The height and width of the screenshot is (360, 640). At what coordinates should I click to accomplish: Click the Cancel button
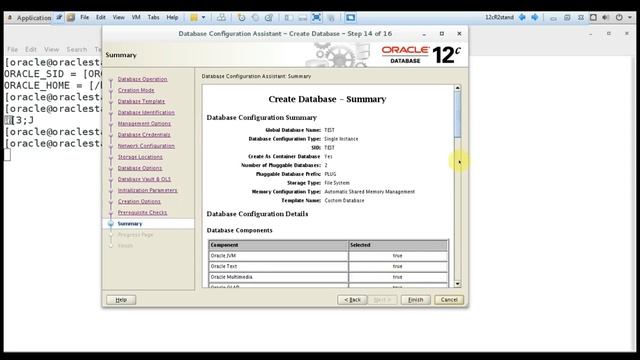click(449, 300)
